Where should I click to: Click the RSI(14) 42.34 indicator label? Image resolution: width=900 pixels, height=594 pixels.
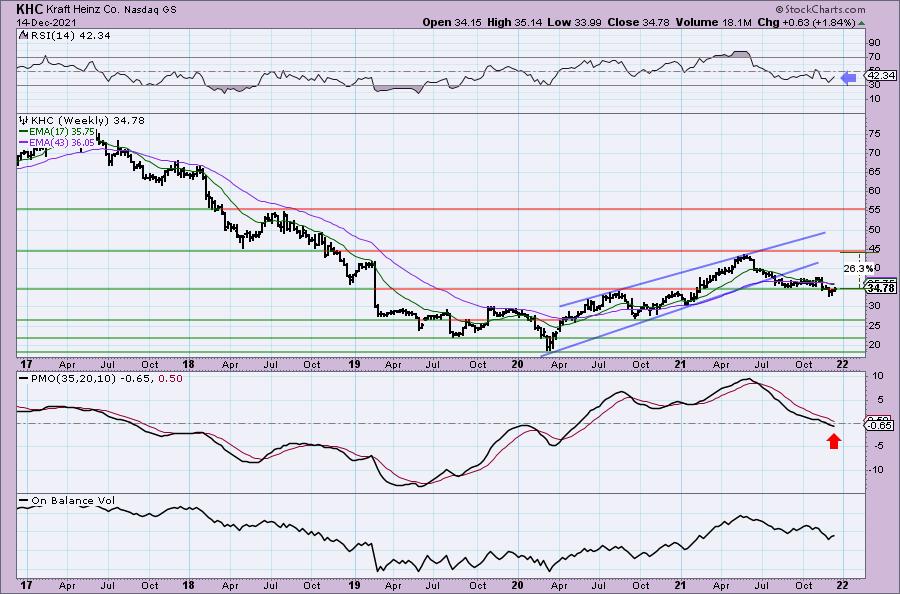coord(70,36)
